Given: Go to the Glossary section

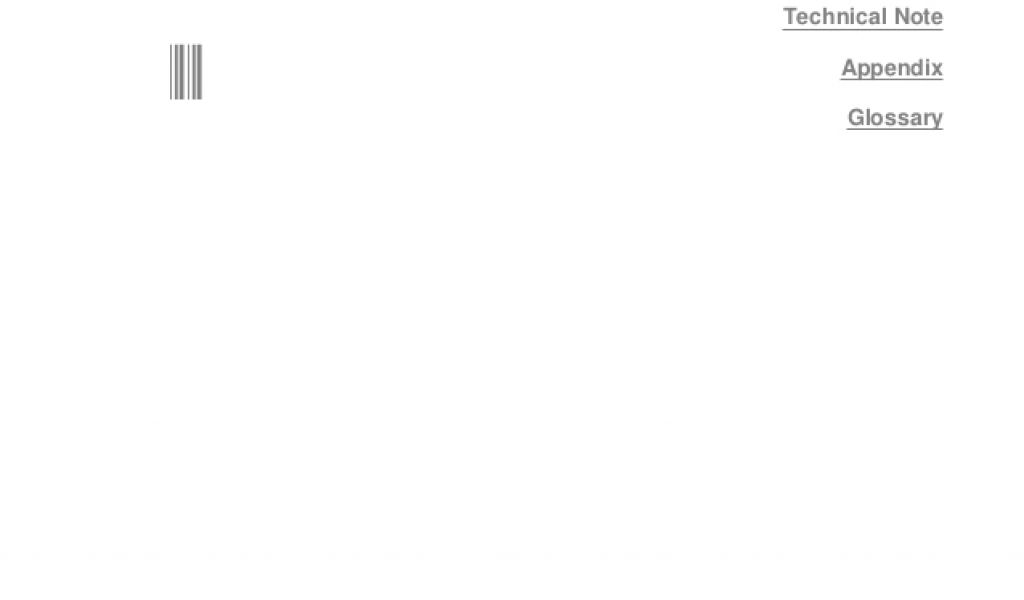Looking at the screenshot, I should click(895, 118).
